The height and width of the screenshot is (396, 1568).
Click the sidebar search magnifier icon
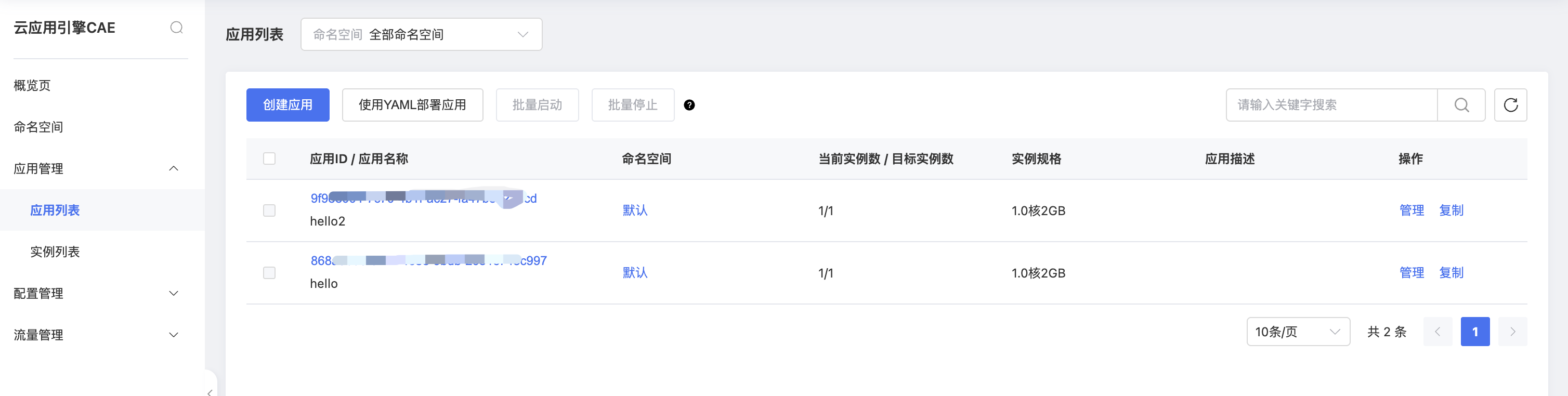[177, 28]
